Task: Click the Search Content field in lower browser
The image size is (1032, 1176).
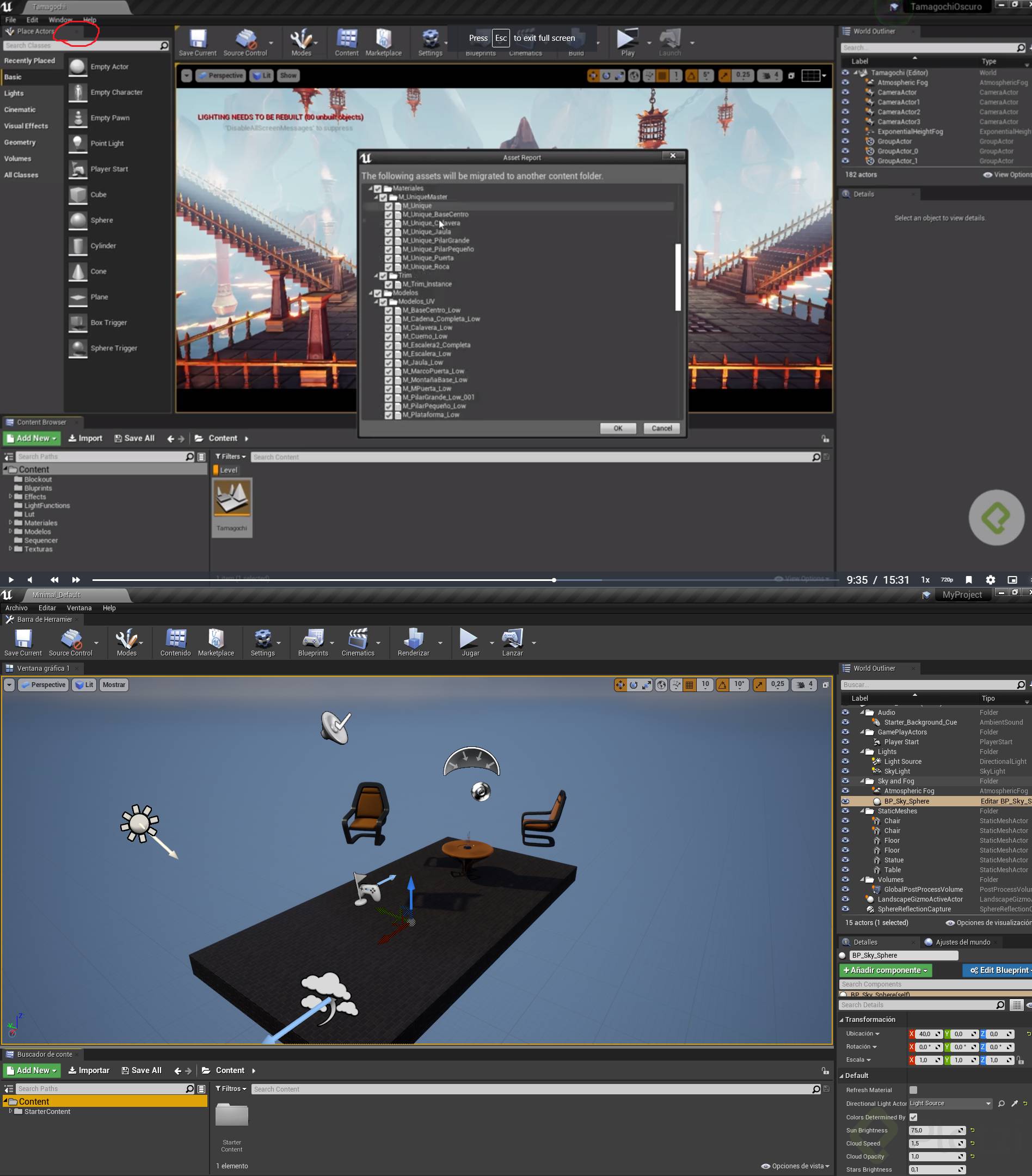Action: (x=529, y=1088)
